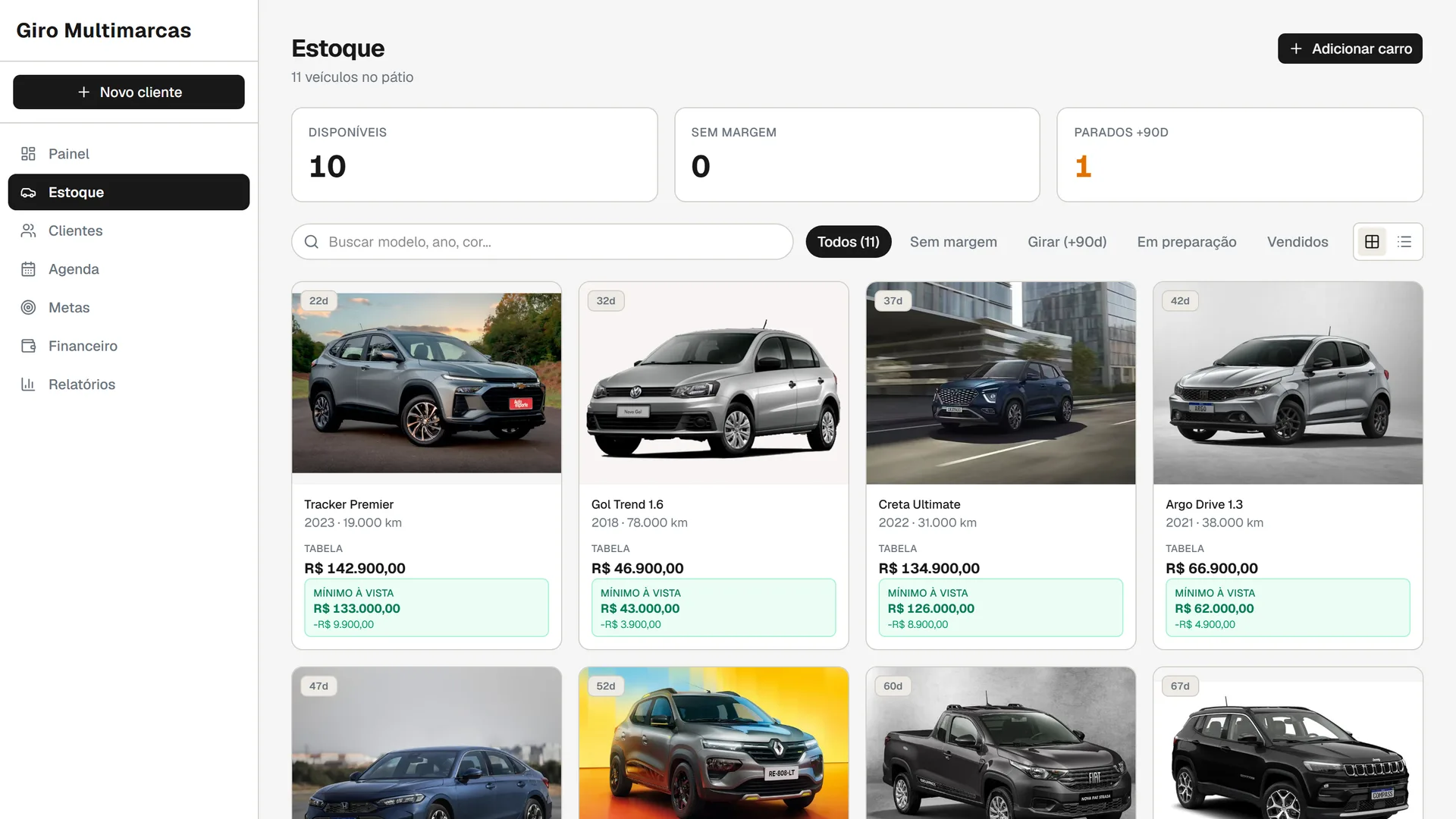The width and height of the screenshot is (1456, 819).
Task: Click the R$ 134.900,00 table price
Action: [929, 568]
